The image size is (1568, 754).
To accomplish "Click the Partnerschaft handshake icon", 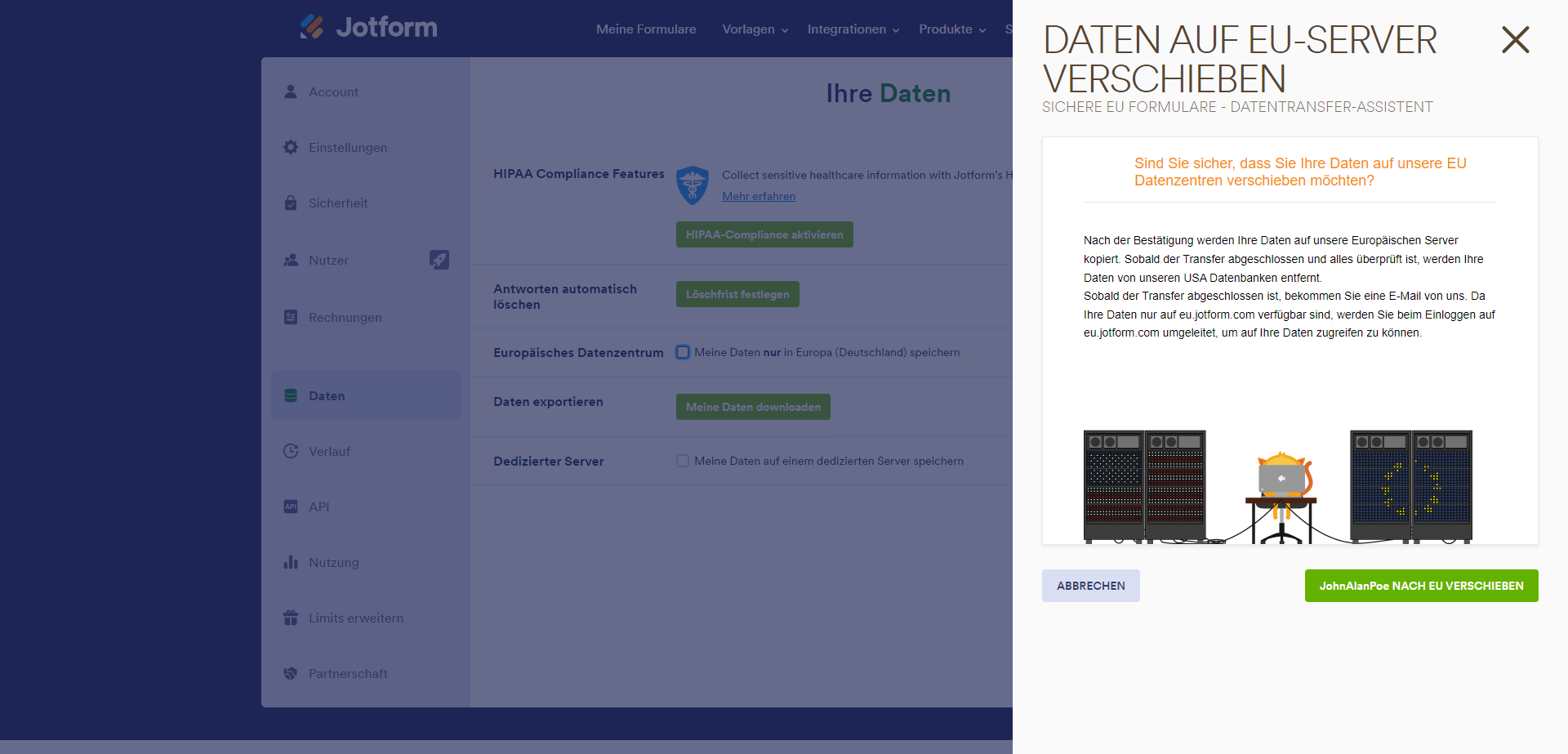I will click(x=291, y=673).
